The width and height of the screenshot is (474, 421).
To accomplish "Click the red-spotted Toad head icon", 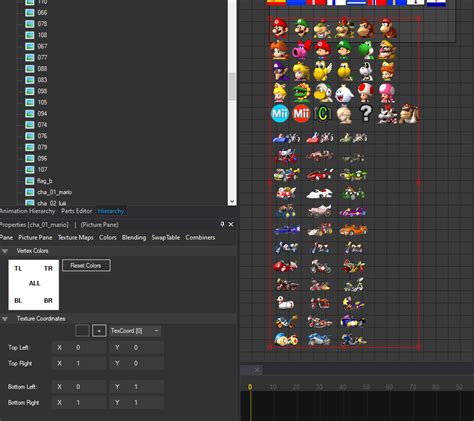I will click(365, 93).
